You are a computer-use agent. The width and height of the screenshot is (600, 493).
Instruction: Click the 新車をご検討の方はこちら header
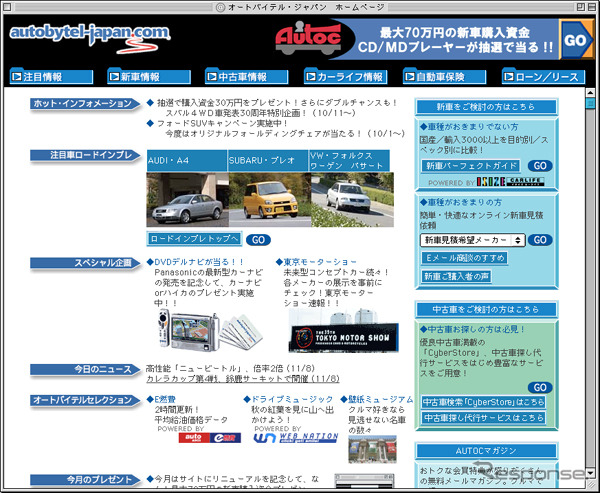click(x=486, y=107)
